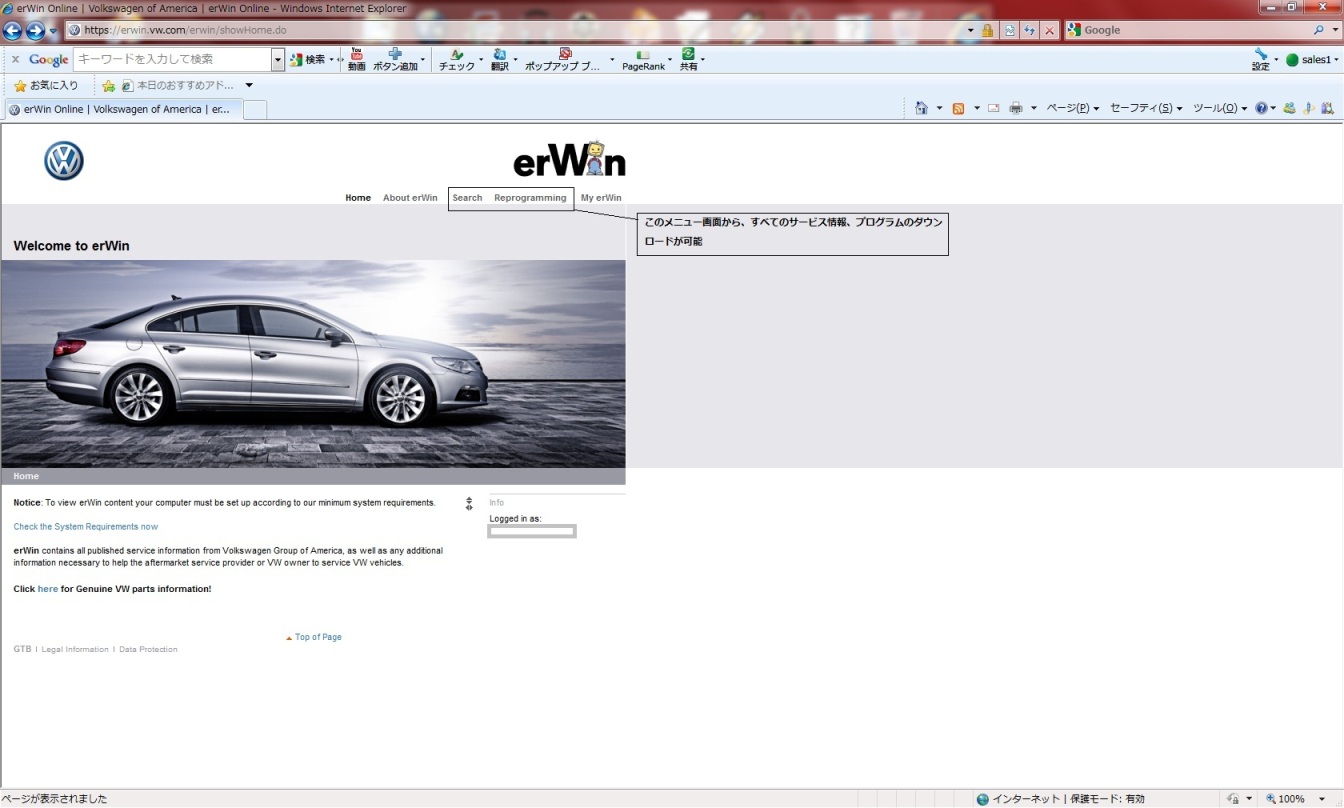Open the セーフティ(S) menu
Screen dimensions: 1344x808
[1146, 108]
